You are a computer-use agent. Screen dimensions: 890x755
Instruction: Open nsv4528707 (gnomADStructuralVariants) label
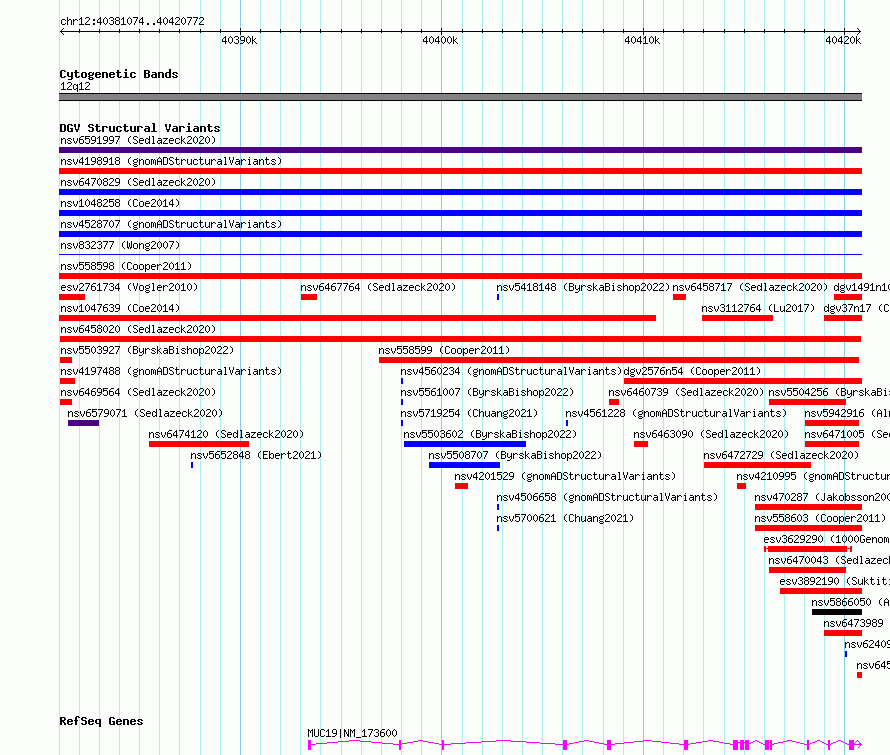pos(171,224)
